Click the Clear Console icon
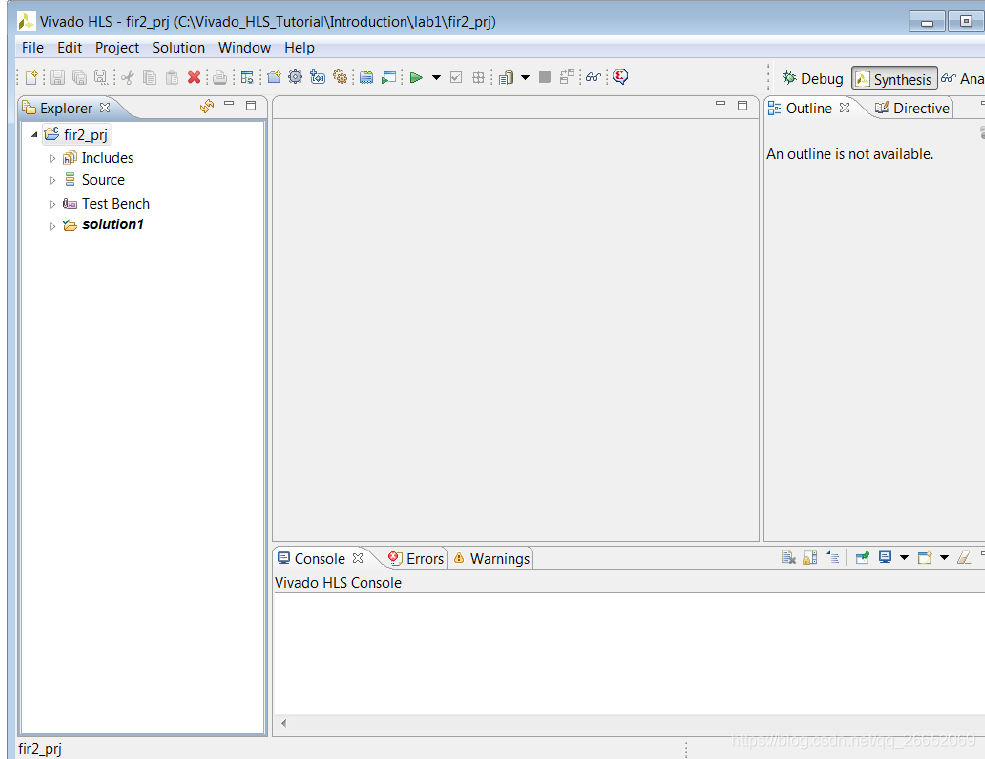Screen dimensions: 985x759 point(789,557)
